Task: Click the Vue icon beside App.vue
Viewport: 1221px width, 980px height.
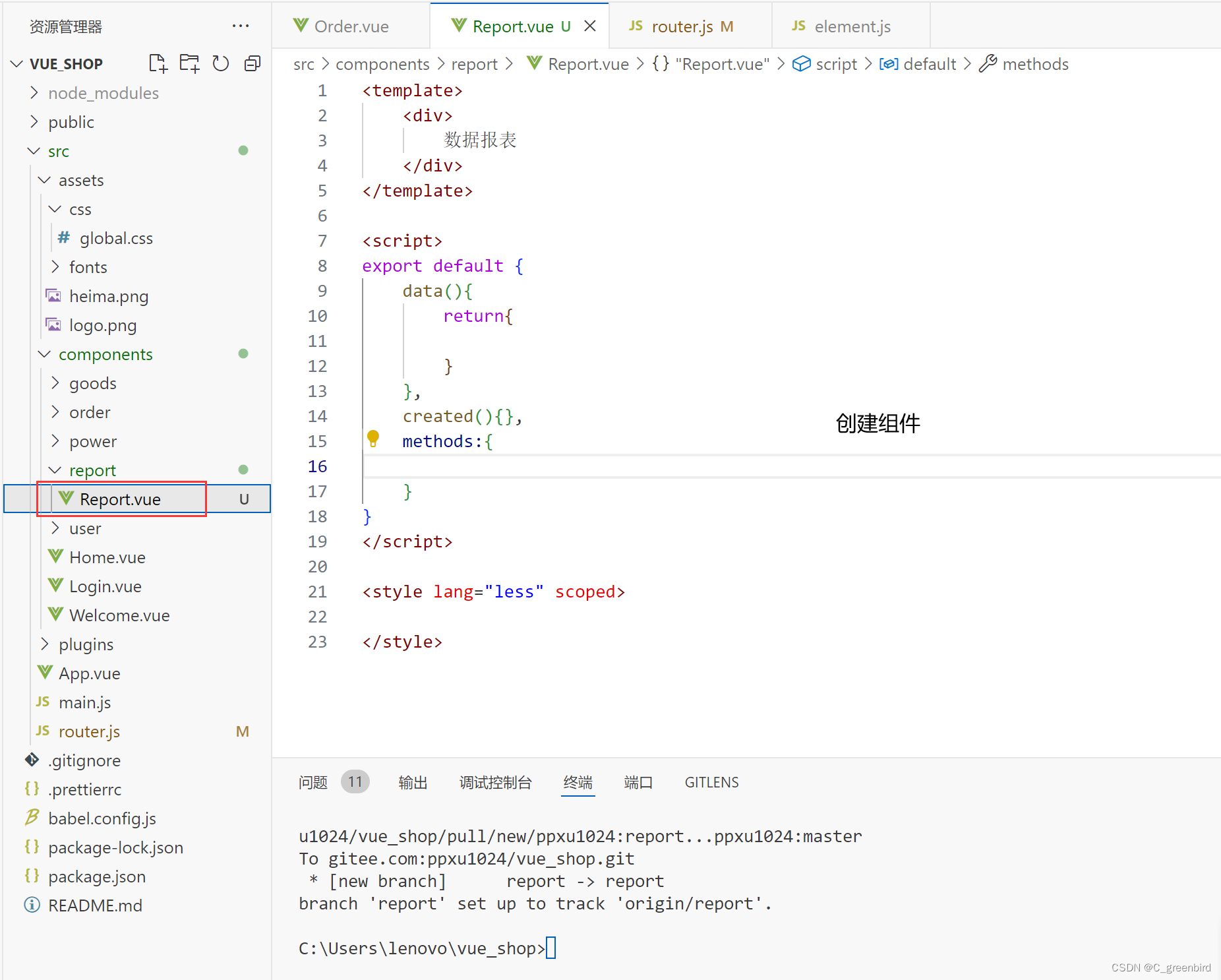Action: 45,673
